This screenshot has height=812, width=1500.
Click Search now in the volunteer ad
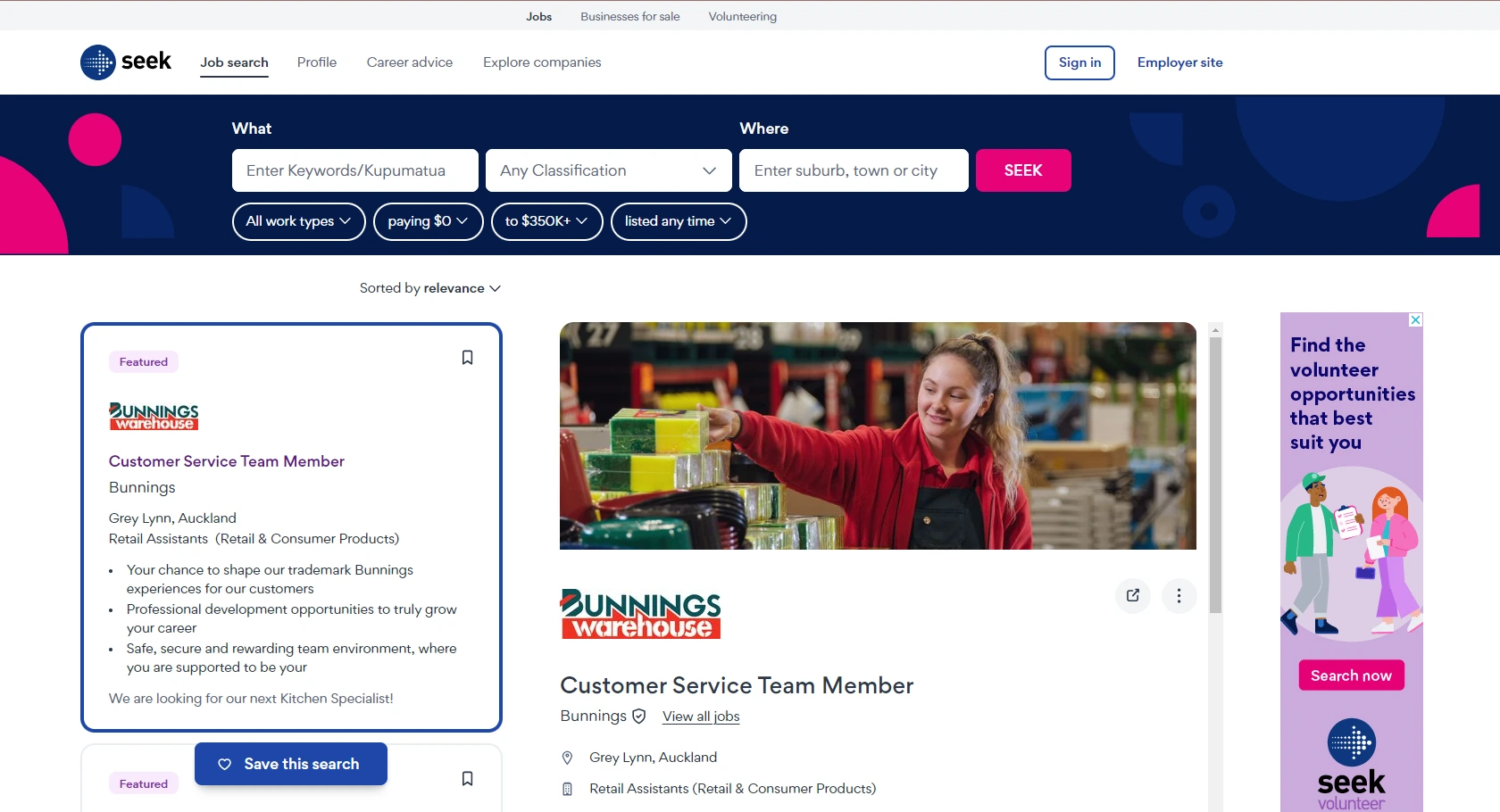(x=1351, y=675)
